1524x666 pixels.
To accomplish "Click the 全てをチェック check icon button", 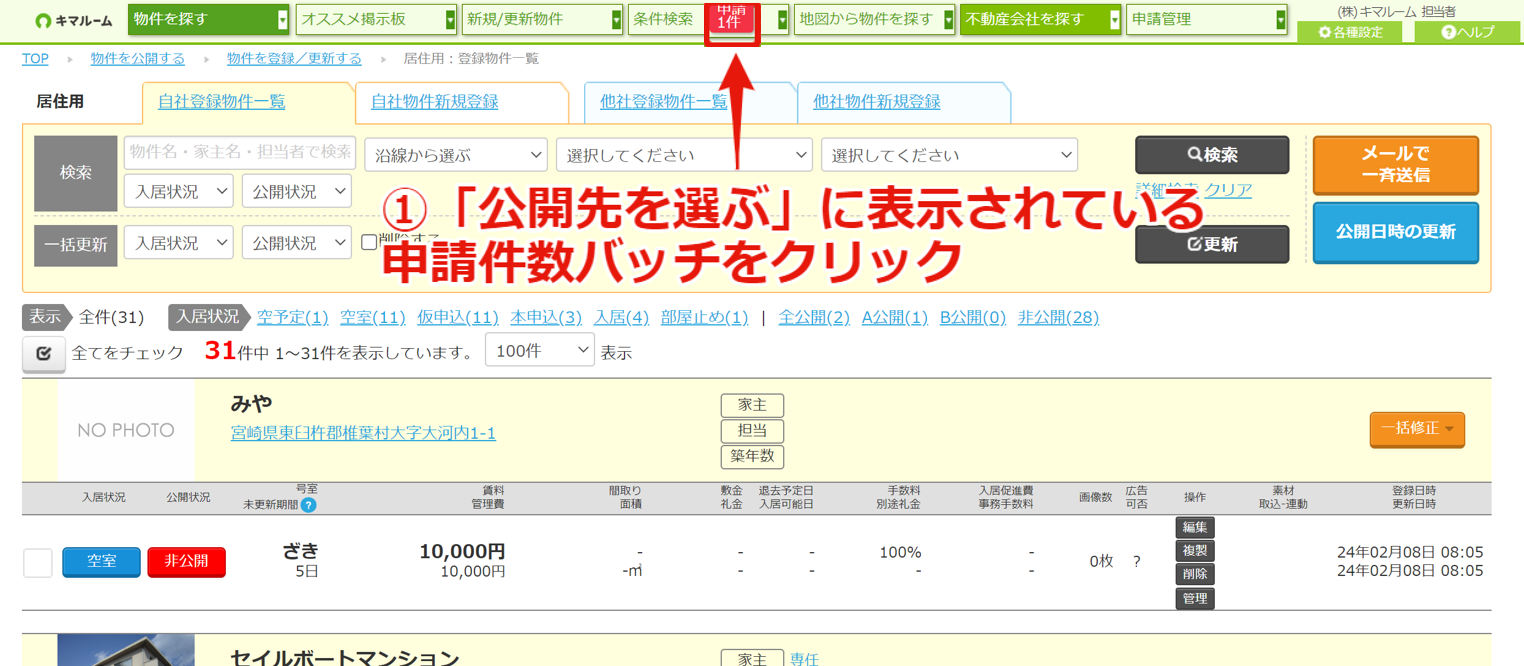I will click(44, 354).
